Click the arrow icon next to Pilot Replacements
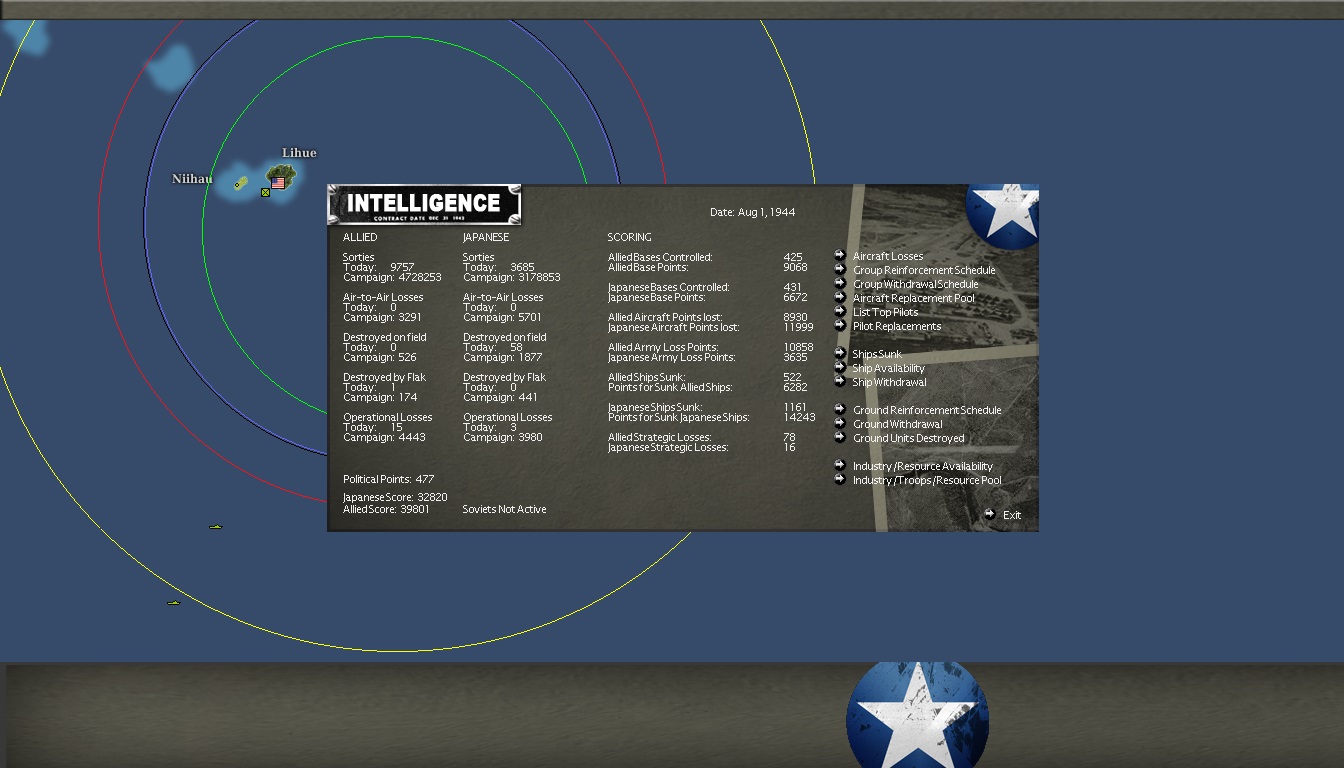This screenshot has height=768, width=1344. coord(840,325)
